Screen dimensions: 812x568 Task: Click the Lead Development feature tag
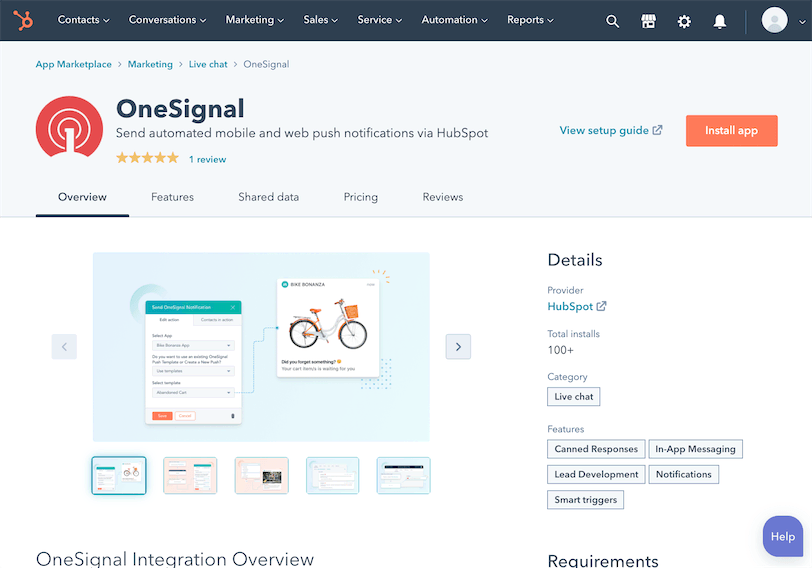[x=596, y=474]
